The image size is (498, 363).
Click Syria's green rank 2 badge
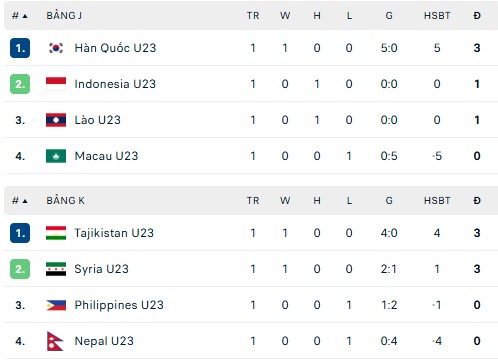(x=20, y=269)
